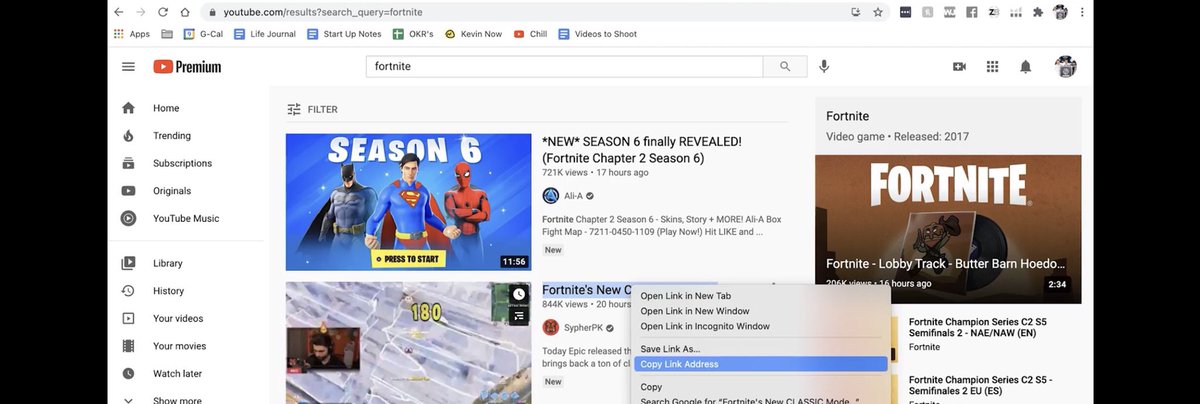Open YouTube Music in the sidebar

point(186,218)
